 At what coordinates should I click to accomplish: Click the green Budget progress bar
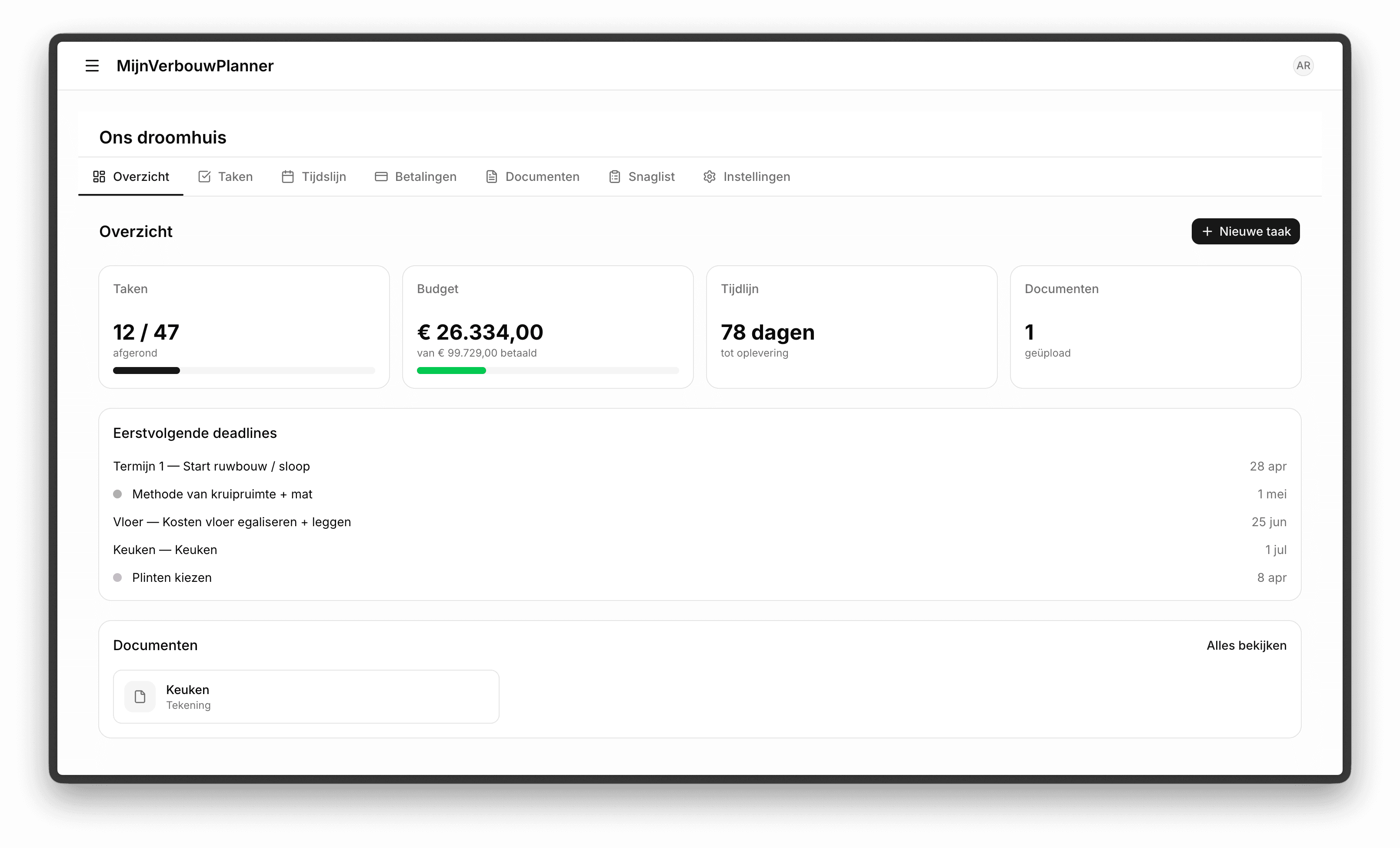coord(452,371)
